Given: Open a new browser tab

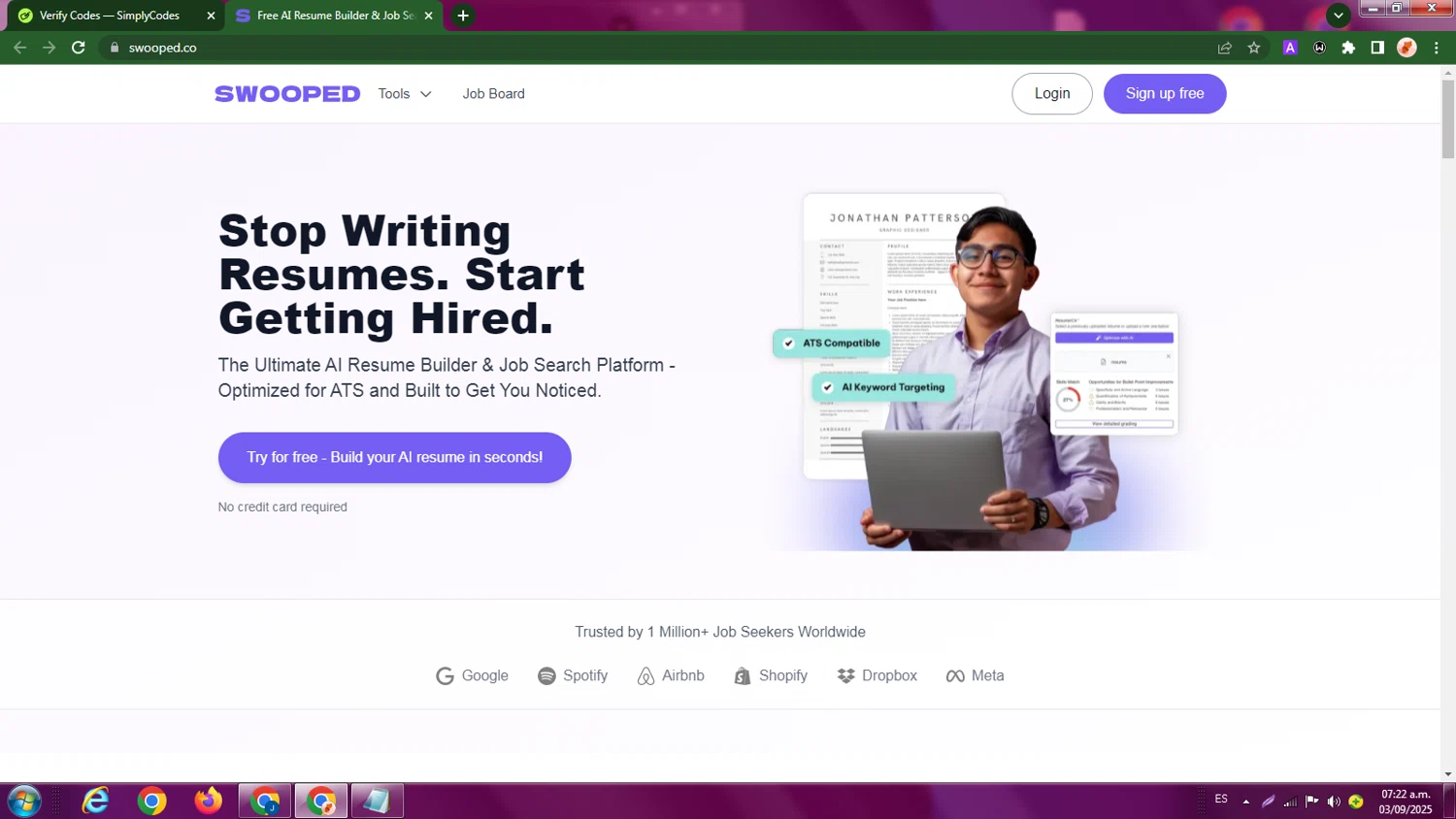Looking at the screenshot, I should [x=463, y=16].
